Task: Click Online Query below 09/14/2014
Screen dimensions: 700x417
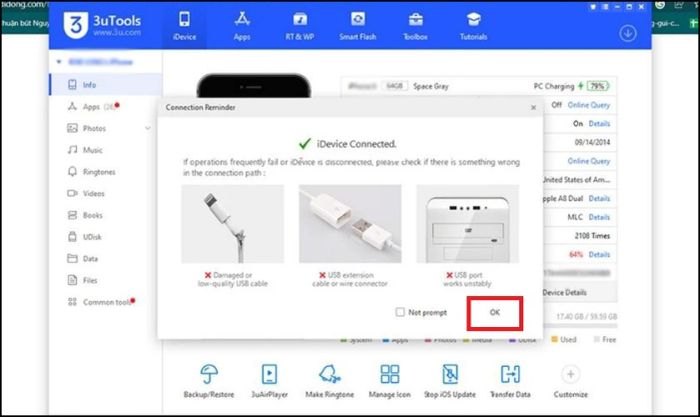Action: (x=588, y=161)
